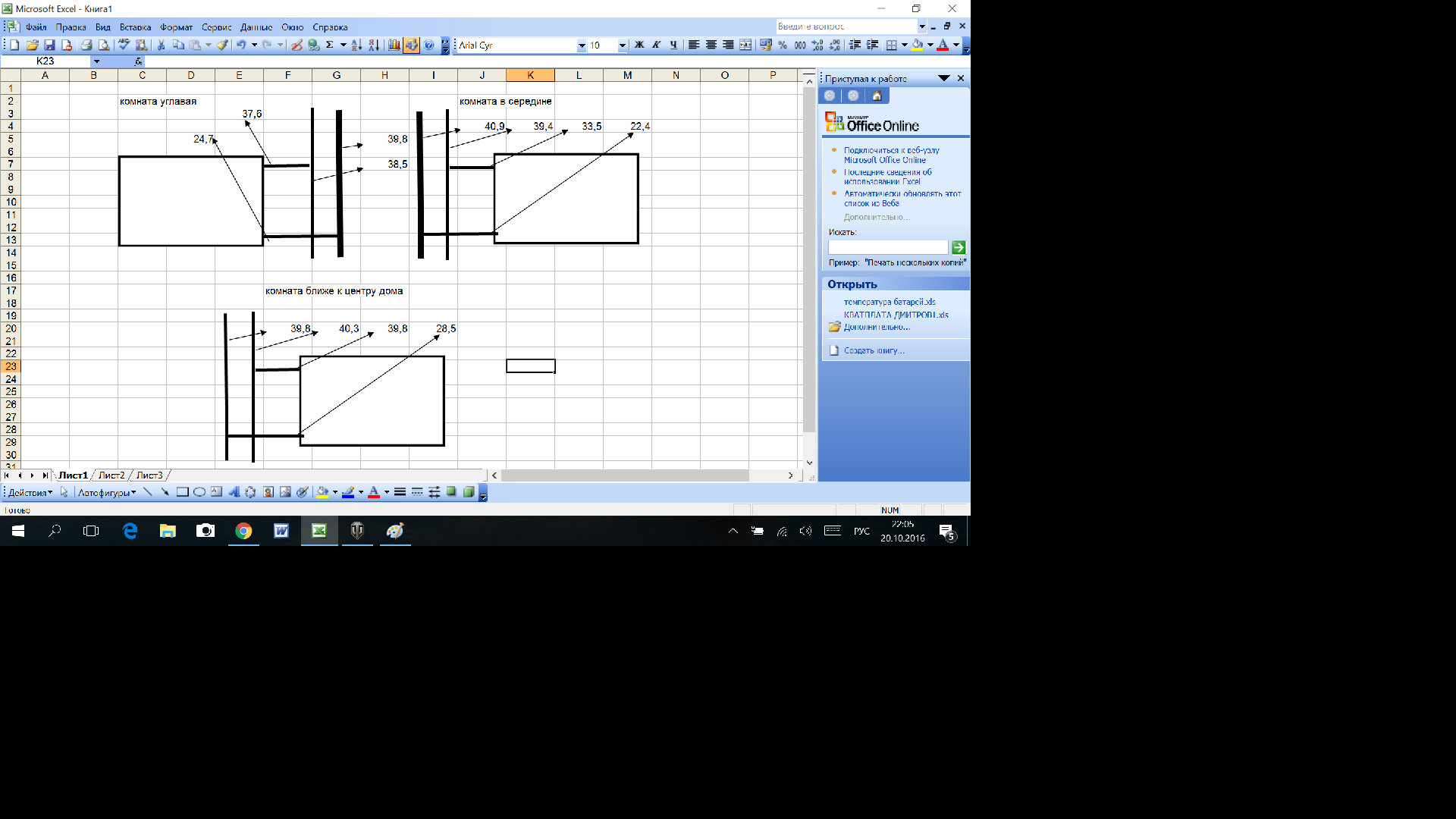The image size is (1456, 819).
Task: Open the task pane title dropdown arrow
Action: click(944, 78)
